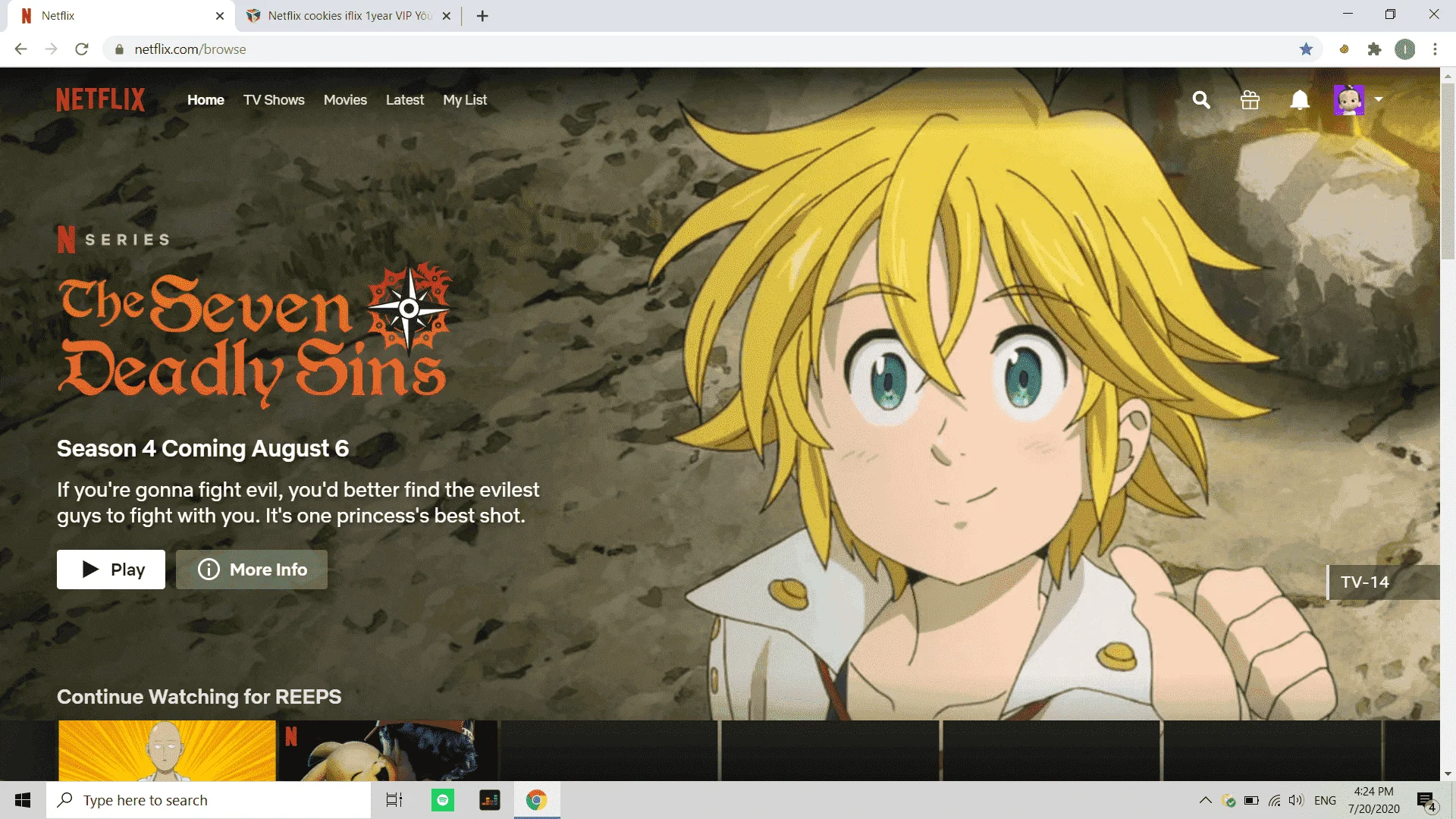
Task: Open the cookie extension icon
Action: (x=1344, y=49)
